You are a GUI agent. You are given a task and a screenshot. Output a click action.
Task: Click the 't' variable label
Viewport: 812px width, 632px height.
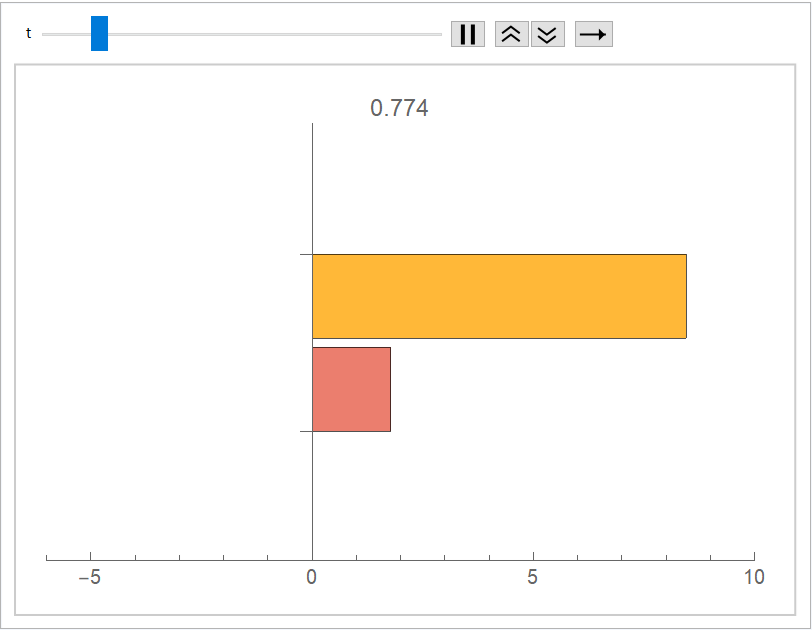pyautogui.click(x=28, y=34)
